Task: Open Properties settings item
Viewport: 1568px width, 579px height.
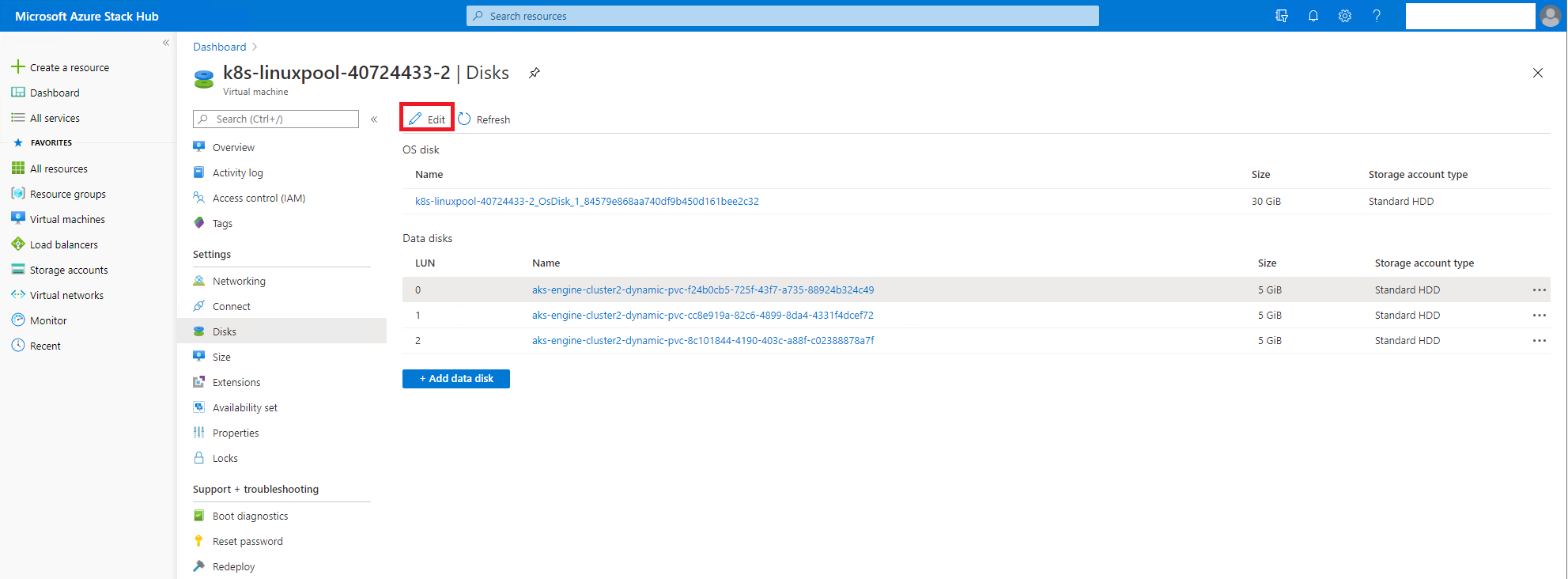Action: (235, 433)
